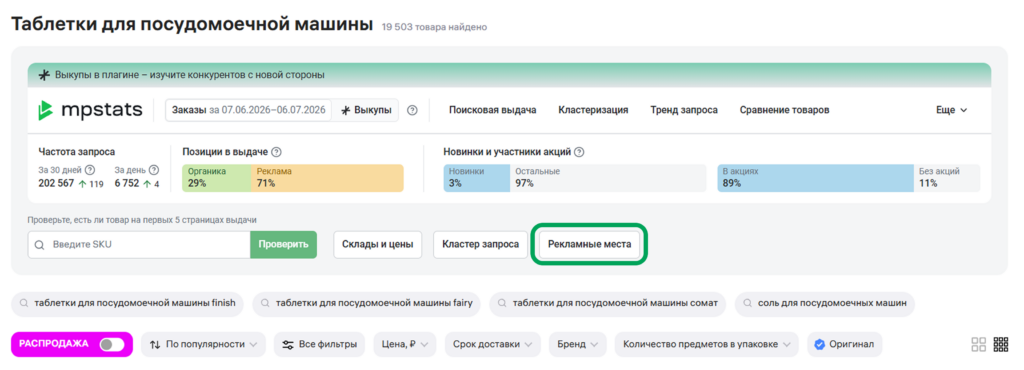Image resolution: width=1024 pixels, height=370 pixels.
Task: Open Сравнение товаров tab
Action: click(784, 110)
